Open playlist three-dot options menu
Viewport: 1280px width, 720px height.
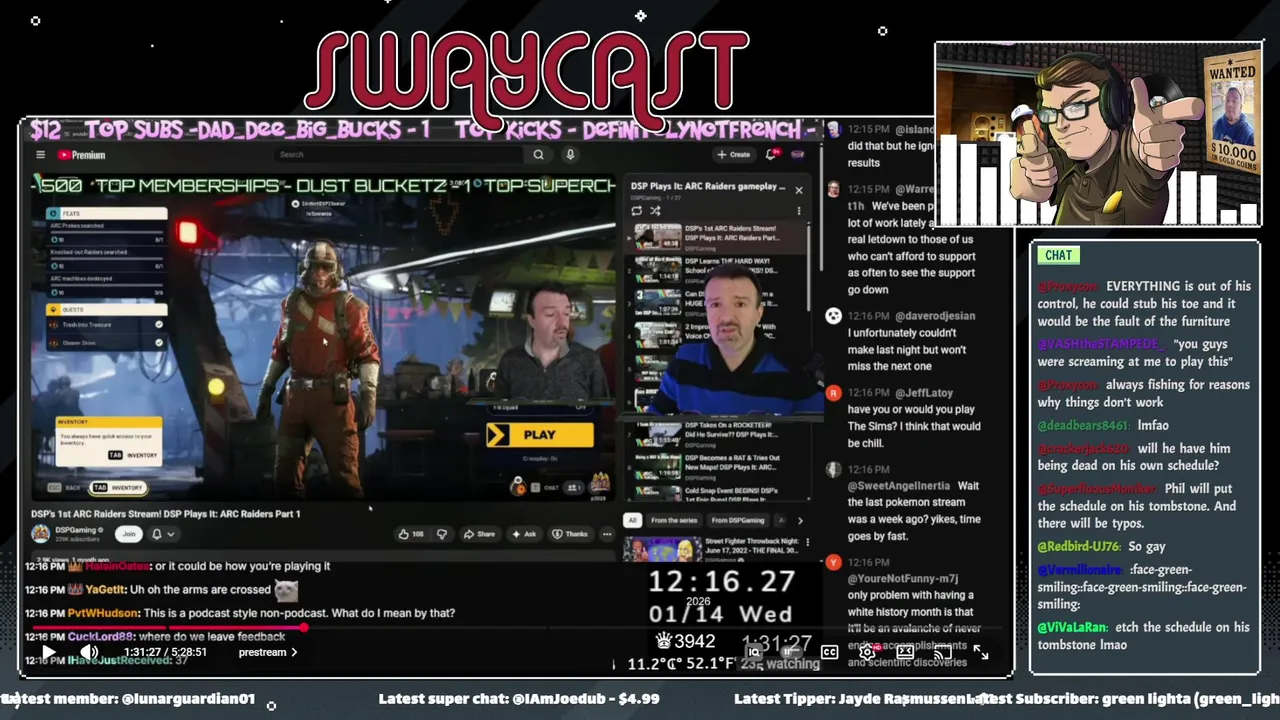[798, 211]
